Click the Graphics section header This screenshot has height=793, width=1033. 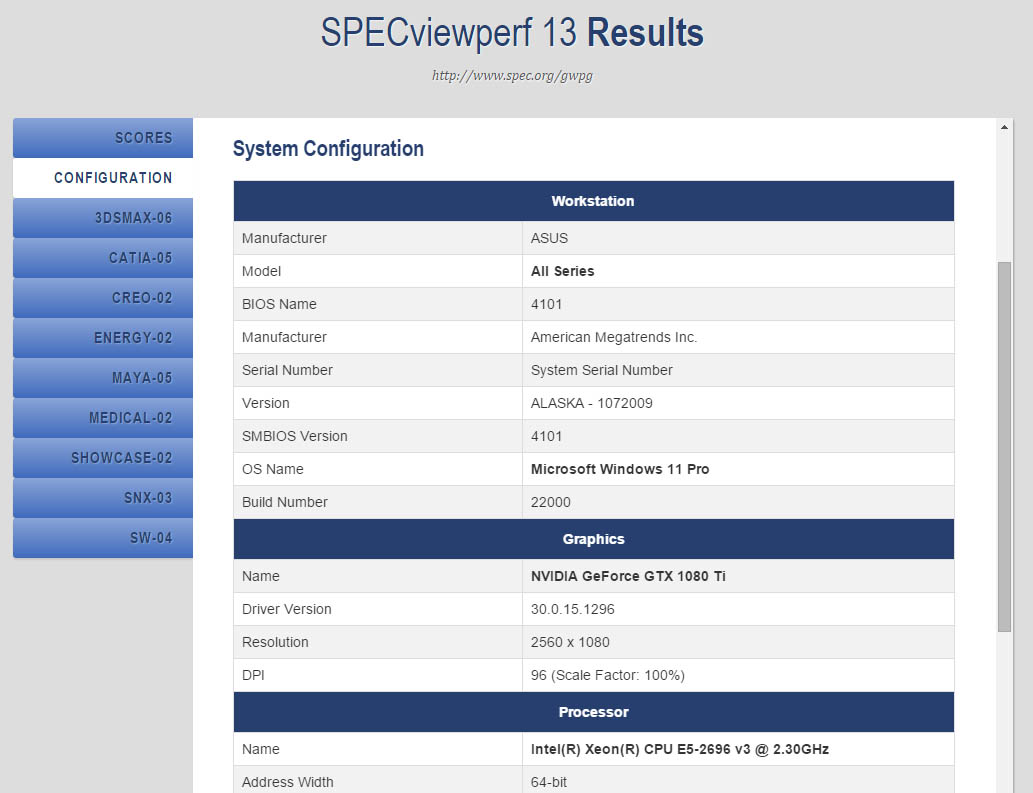click(x=594, y=539)
